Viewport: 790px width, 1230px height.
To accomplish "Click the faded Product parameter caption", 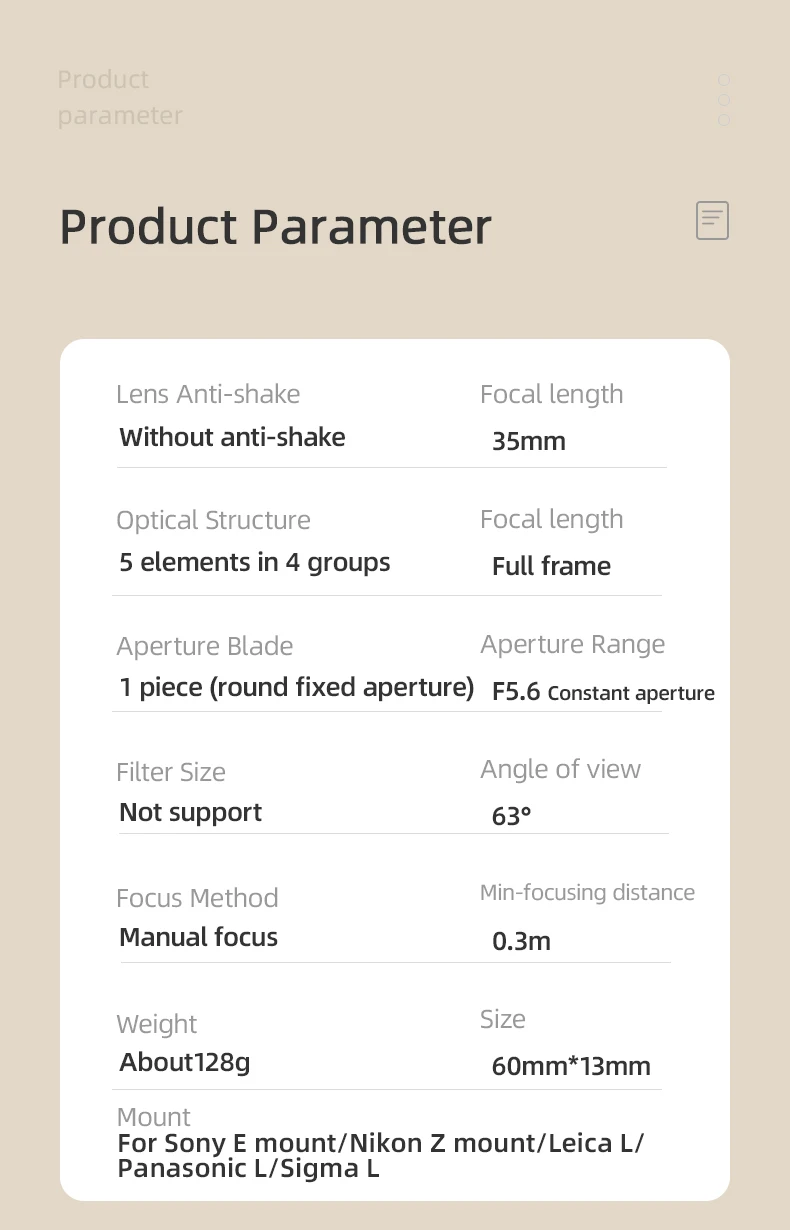I will click(x=119, y=97).
